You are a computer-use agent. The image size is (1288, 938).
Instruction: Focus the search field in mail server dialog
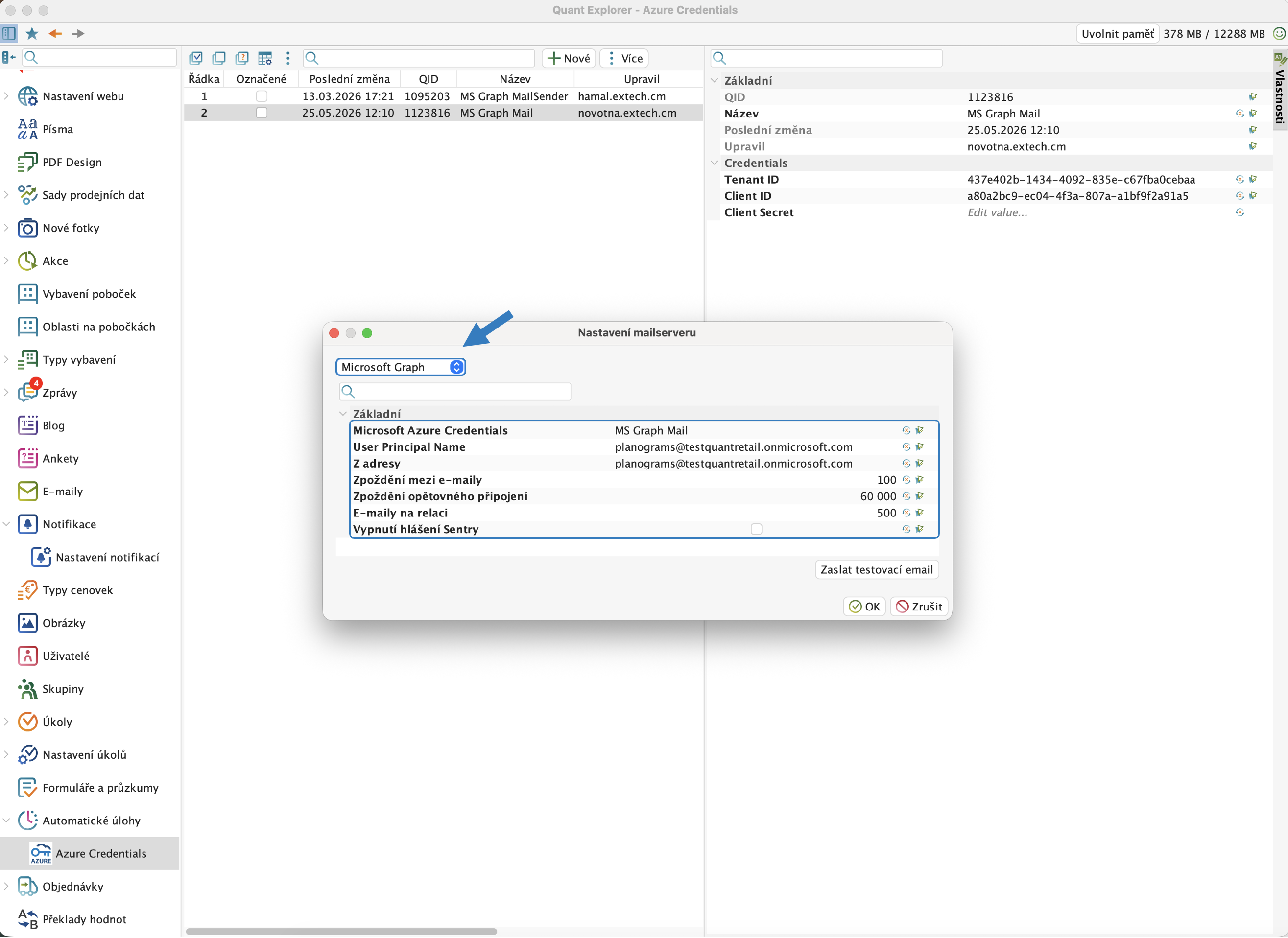tap(455, 392)
